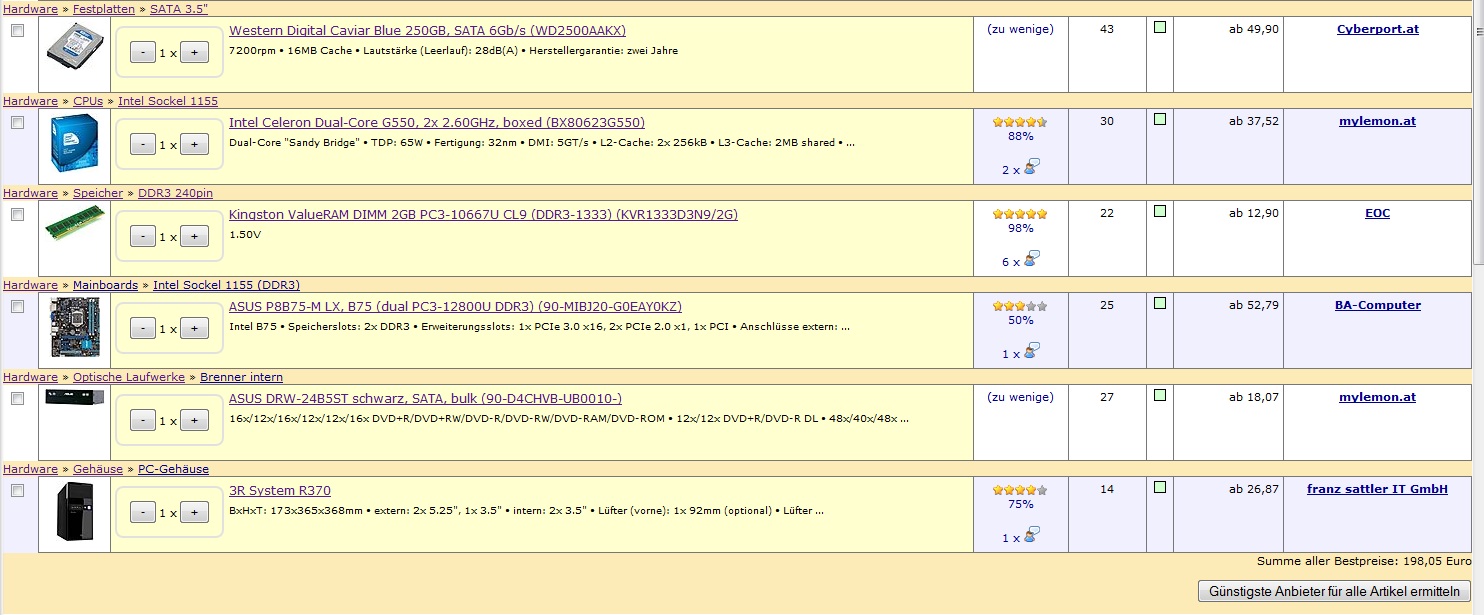The width and height of the screenshot is (1484, 615).
Task: Visit franz sattler IT GmbH vendor link
Action: coord(1378,489)
